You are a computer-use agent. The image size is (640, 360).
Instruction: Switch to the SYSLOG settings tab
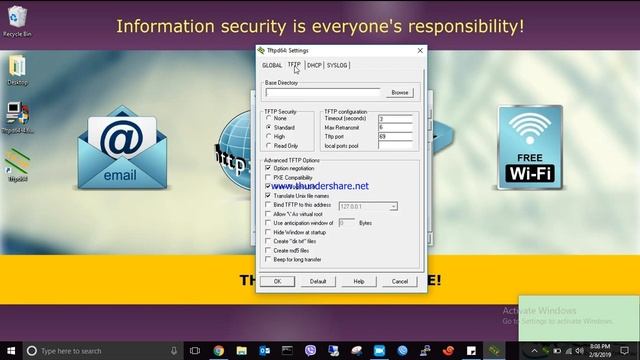[337, 65]
